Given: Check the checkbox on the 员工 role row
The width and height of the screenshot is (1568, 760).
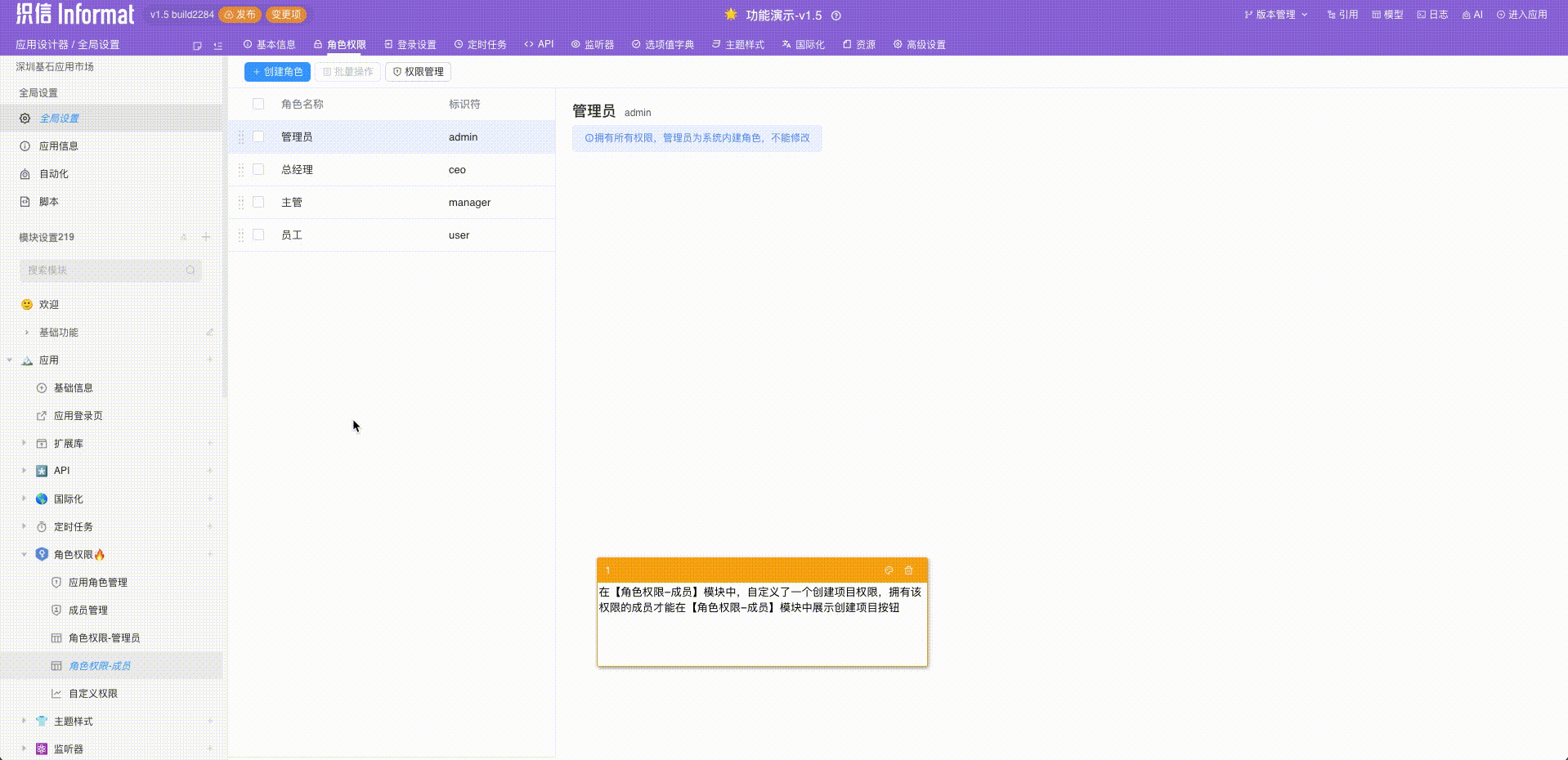Looking at the screenshot, I should pyautogui.click(x=258, y=235).
